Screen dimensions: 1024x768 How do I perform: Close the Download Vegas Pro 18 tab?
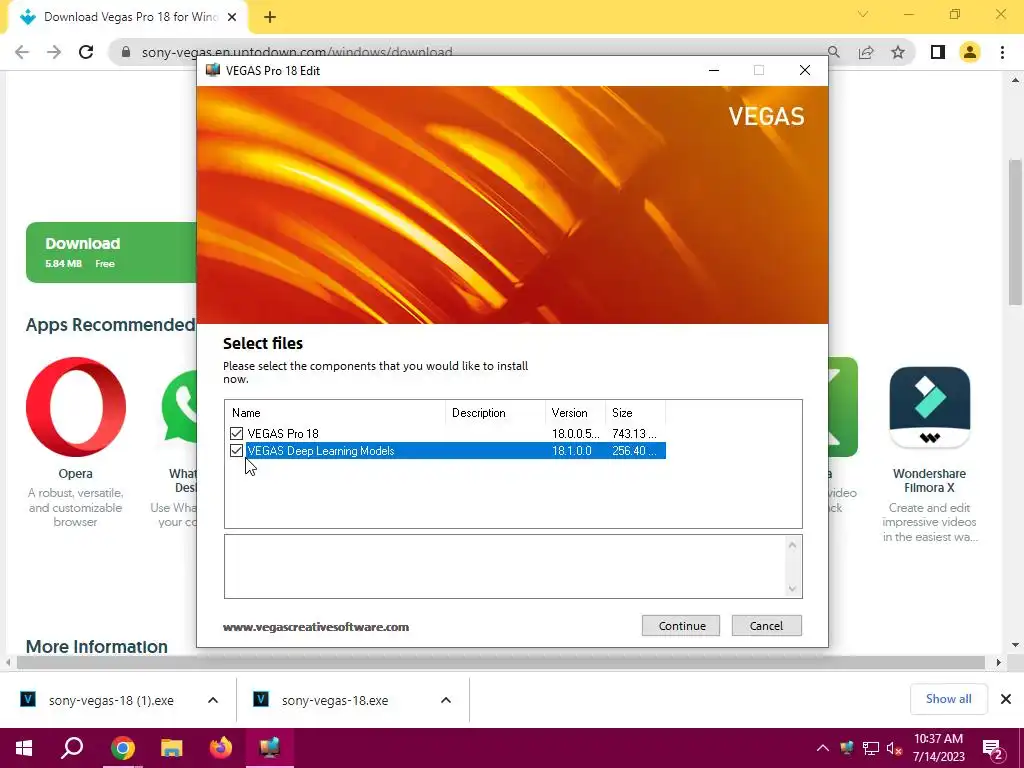(232, 18)
